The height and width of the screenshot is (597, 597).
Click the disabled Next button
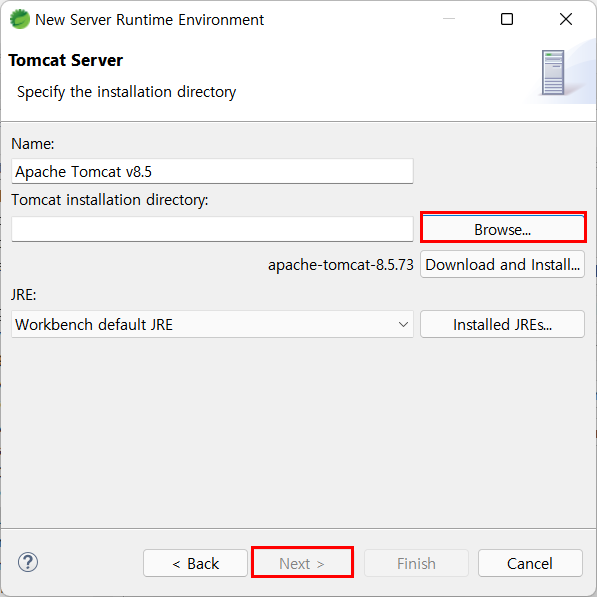(x=302, y=563)
